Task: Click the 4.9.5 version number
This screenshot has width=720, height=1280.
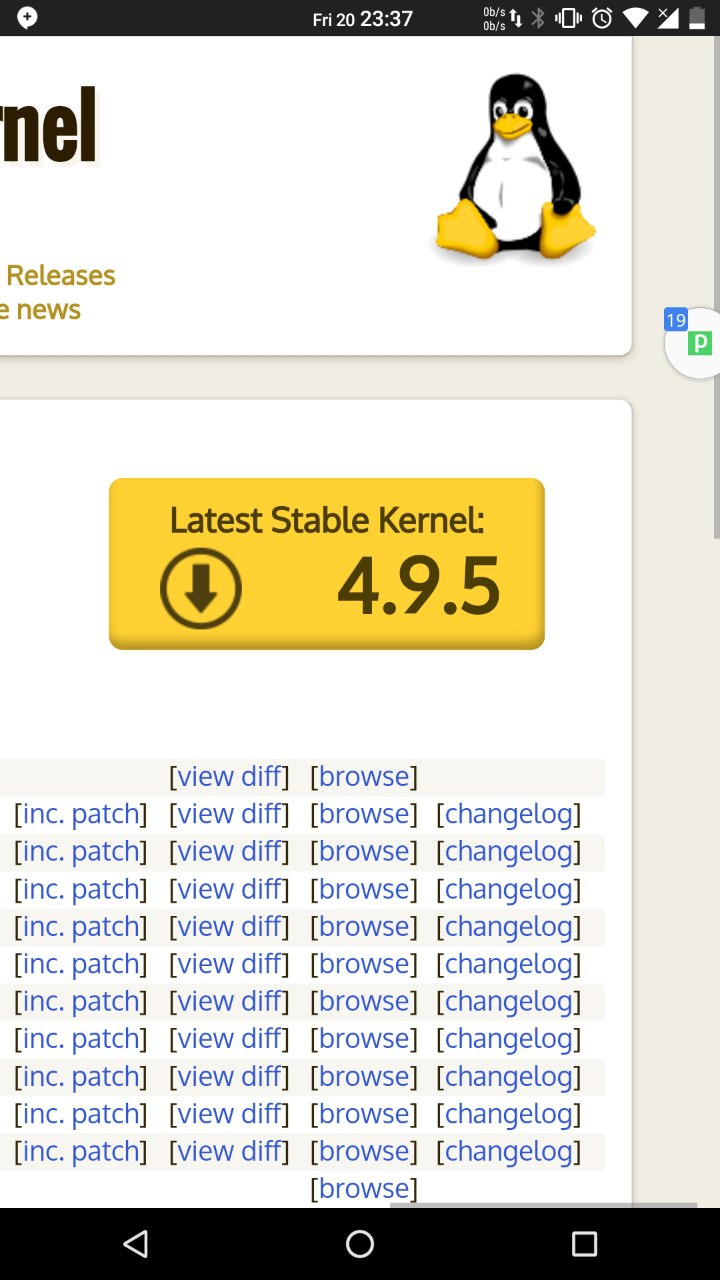Action: [x=419, y=587]
